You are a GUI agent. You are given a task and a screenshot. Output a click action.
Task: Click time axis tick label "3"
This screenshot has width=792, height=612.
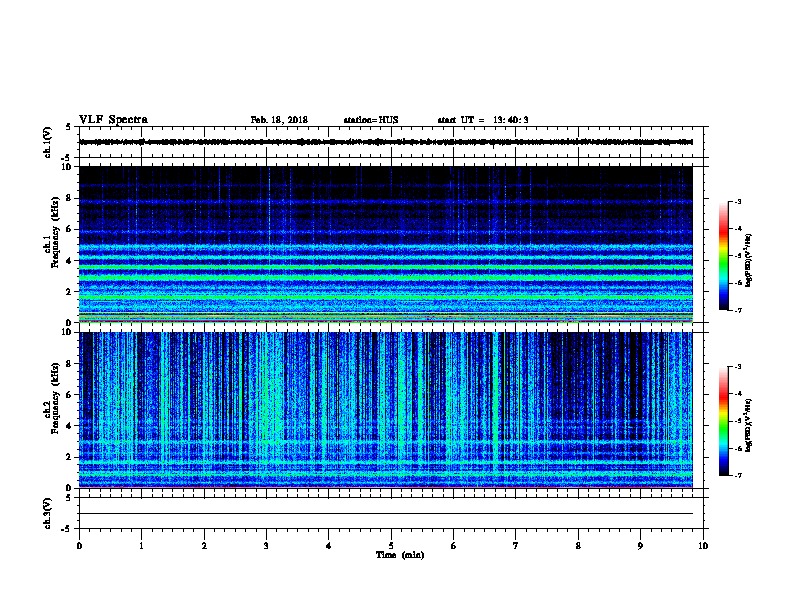click(266, 546)
